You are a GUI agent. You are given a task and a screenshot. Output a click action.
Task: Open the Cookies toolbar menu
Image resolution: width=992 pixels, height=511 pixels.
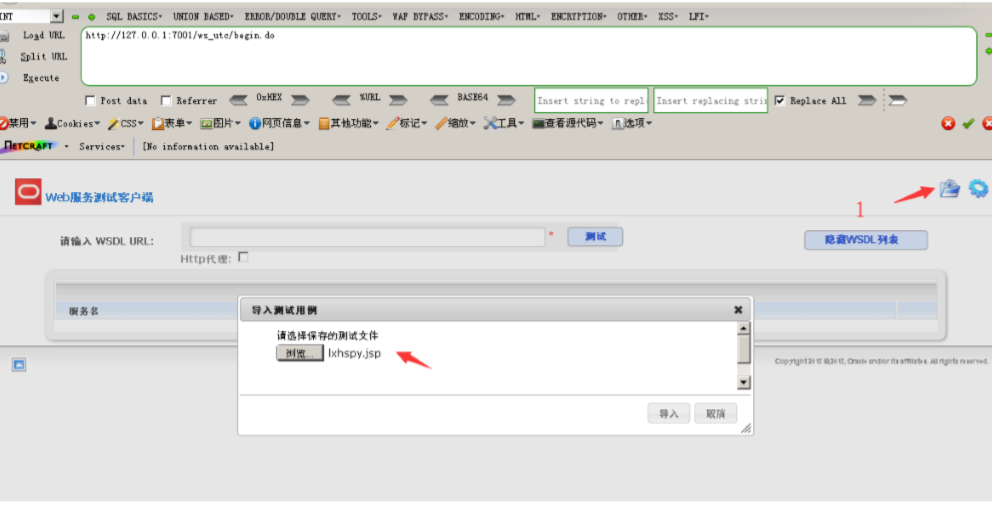(x=72, y=123)
